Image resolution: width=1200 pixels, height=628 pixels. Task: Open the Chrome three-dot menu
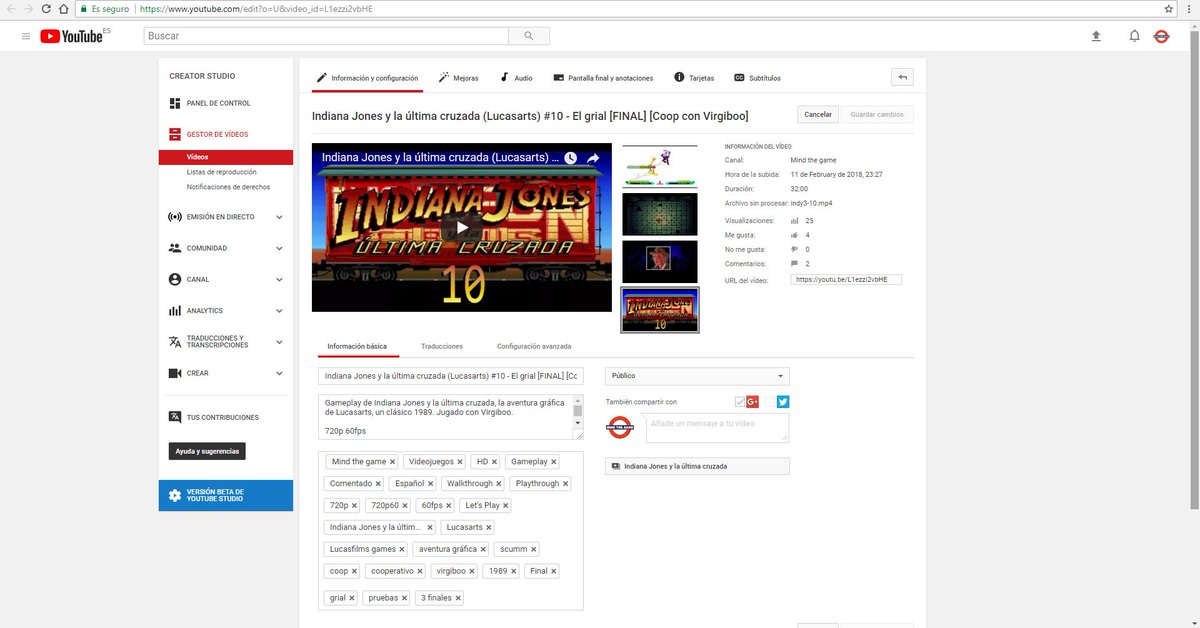point(1189,8)
